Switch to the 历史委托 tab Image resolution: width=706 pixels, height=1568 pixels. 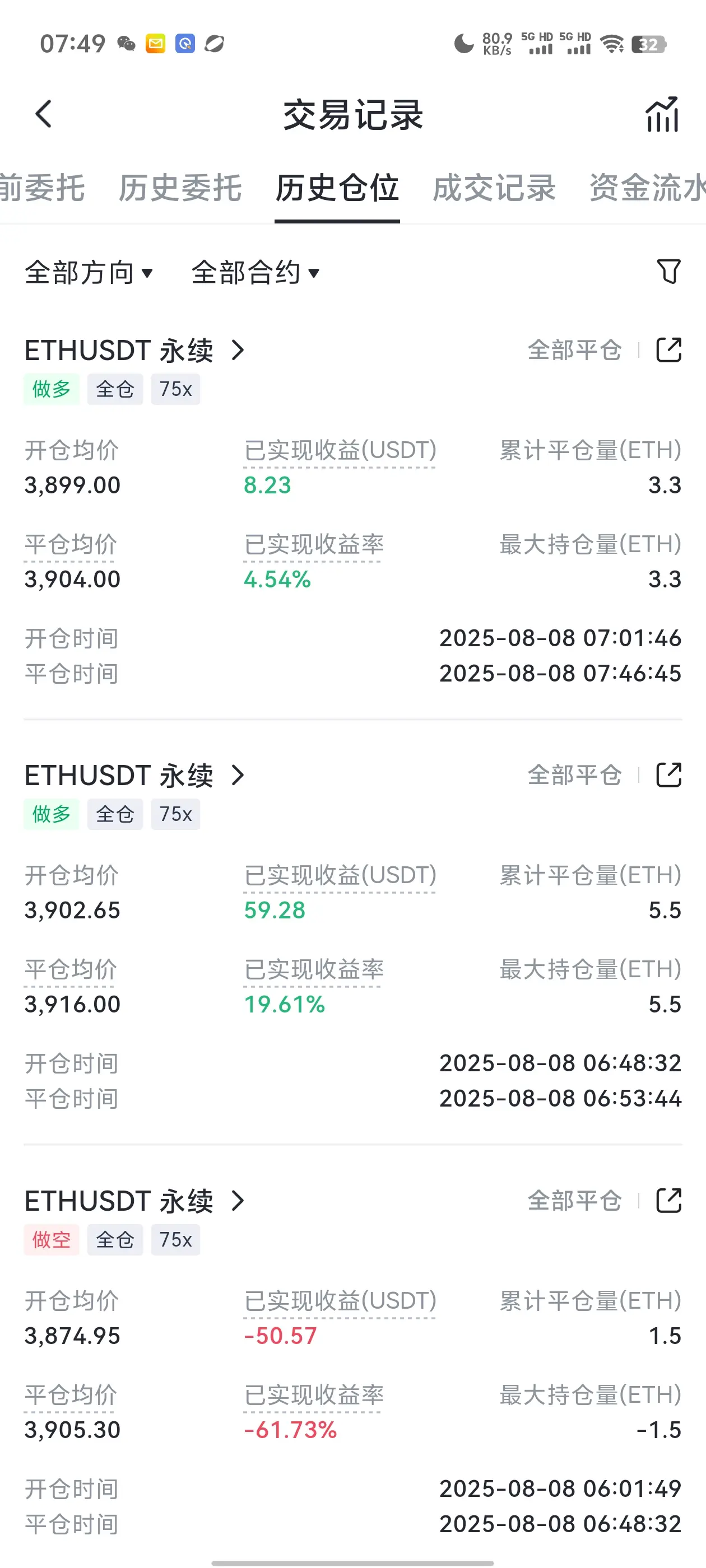click(x=180, y=188)
